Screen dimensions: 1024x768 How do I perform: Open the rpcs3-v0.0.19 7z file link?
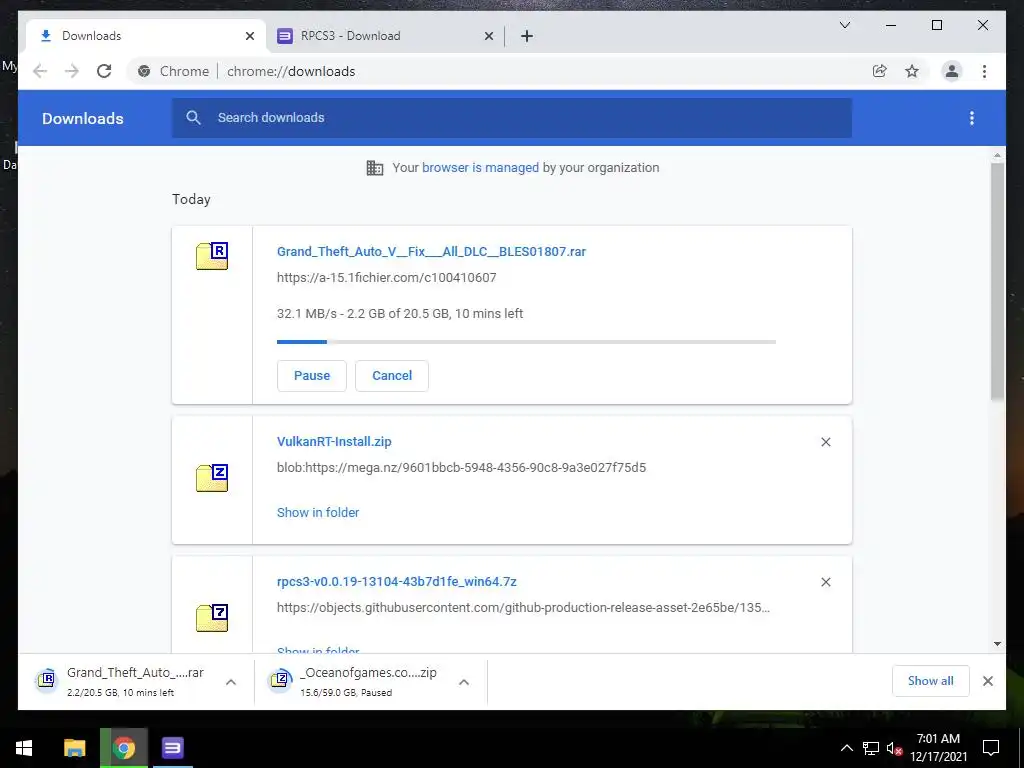[x=396, y=581]
